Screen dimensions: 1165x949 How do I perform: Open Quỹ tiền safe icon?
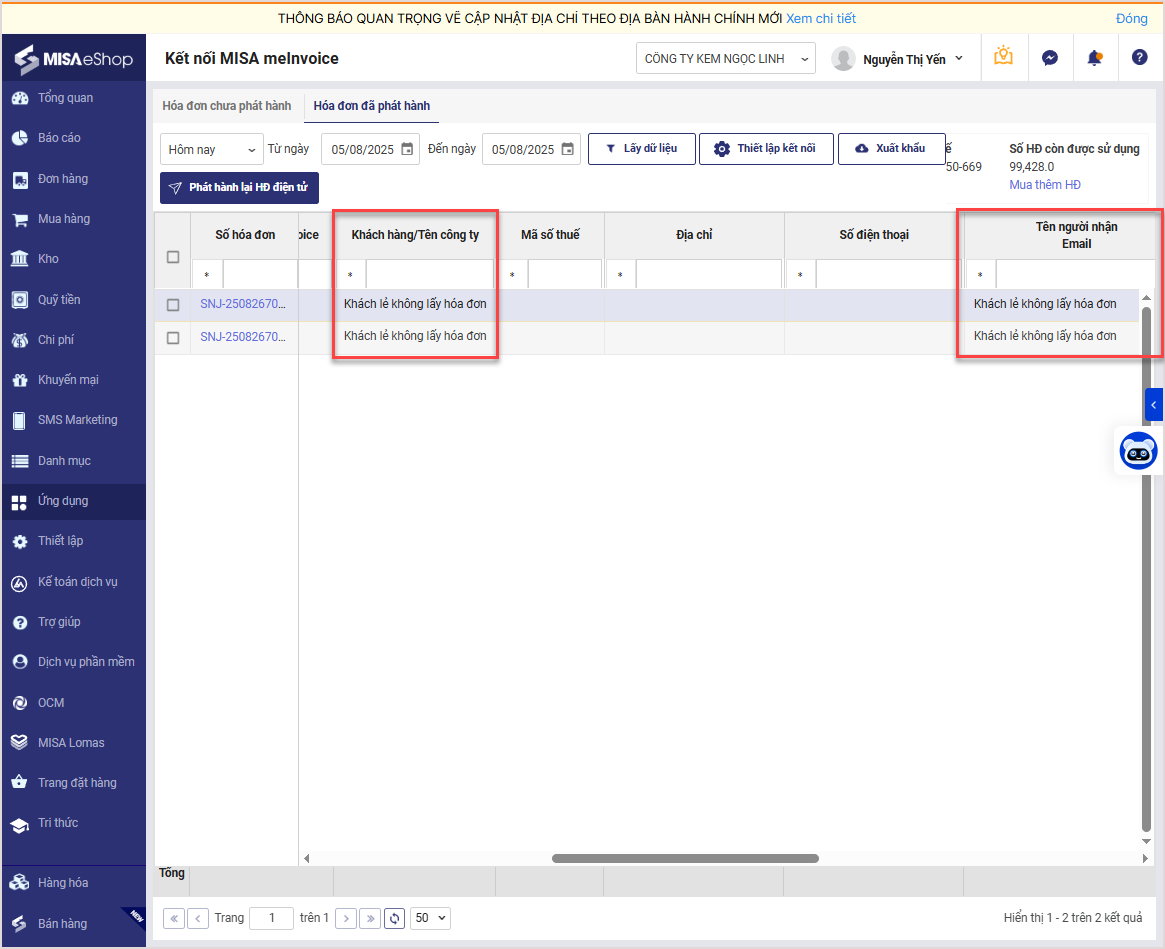20,300
